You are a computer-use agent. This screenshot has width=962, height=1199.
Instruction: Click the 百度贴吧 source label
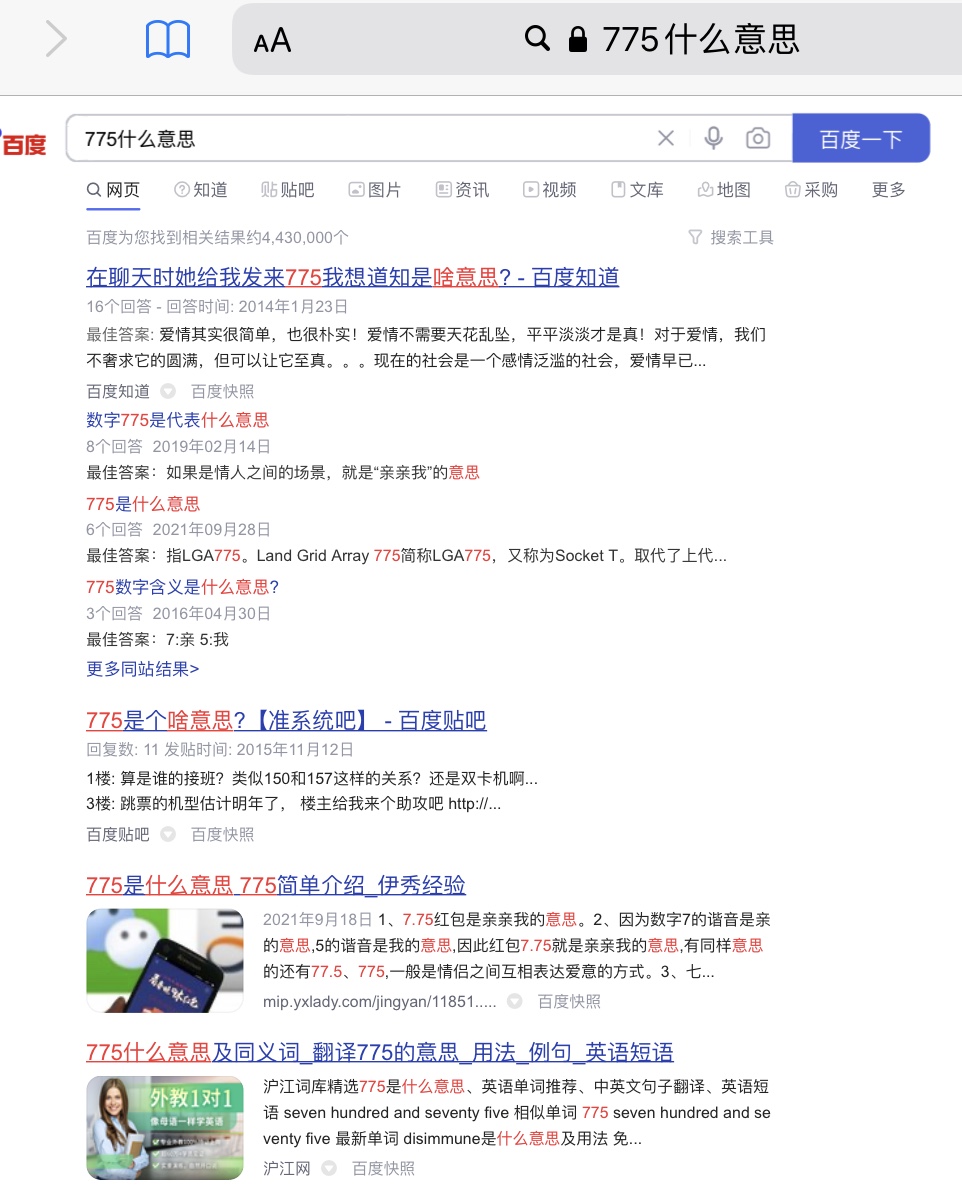(118, 834)
